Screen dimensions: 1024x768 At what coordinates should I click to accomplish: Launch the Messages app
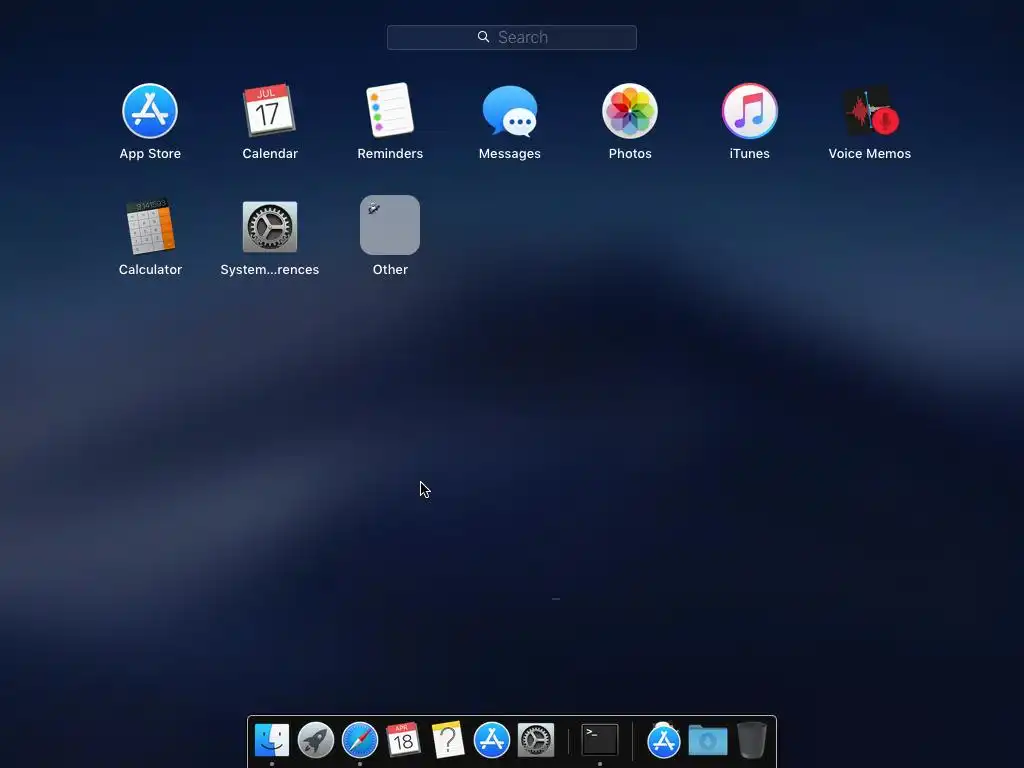click(x=509, y=111)
